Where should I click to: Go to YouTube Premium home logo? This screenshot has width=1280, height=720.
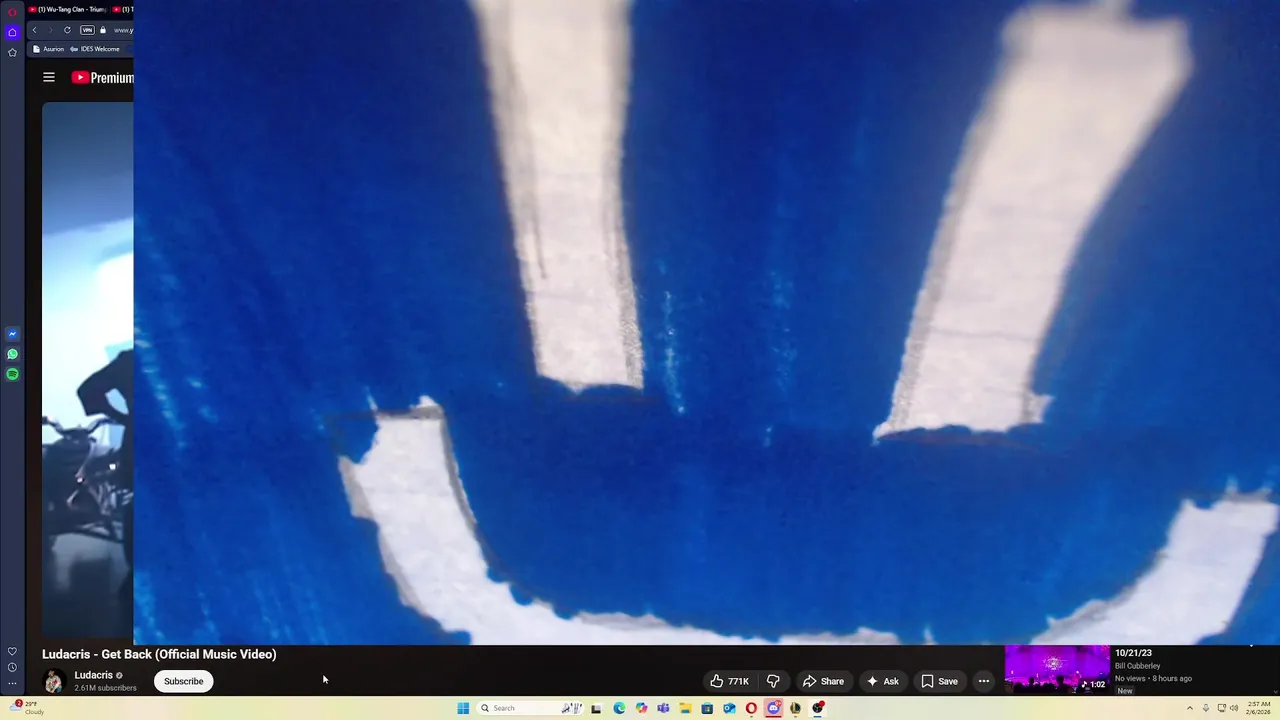[x=102, y=77]
